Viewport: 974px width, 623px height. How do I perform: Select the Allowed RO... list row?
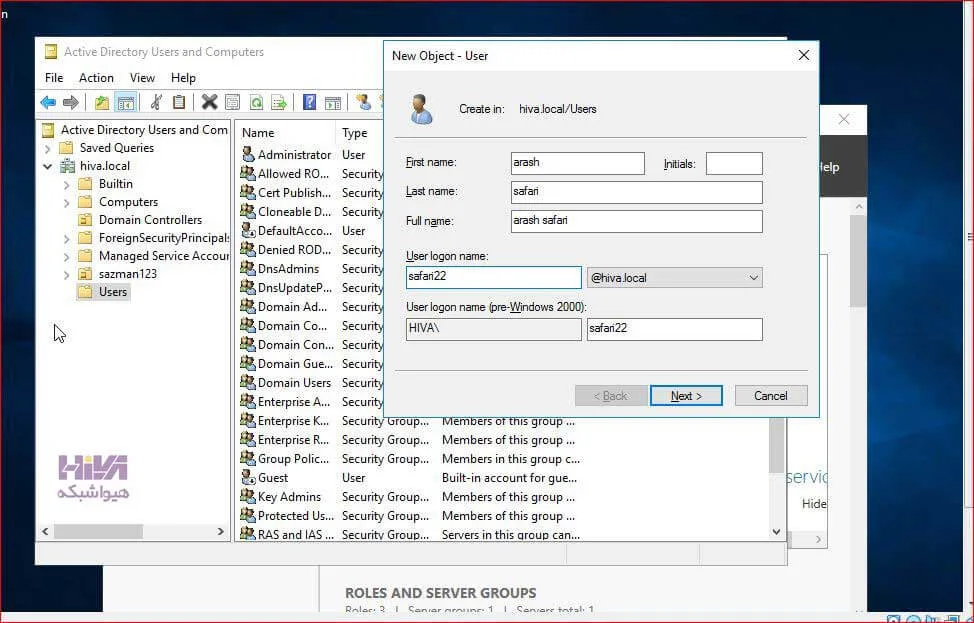click(312, 173)
